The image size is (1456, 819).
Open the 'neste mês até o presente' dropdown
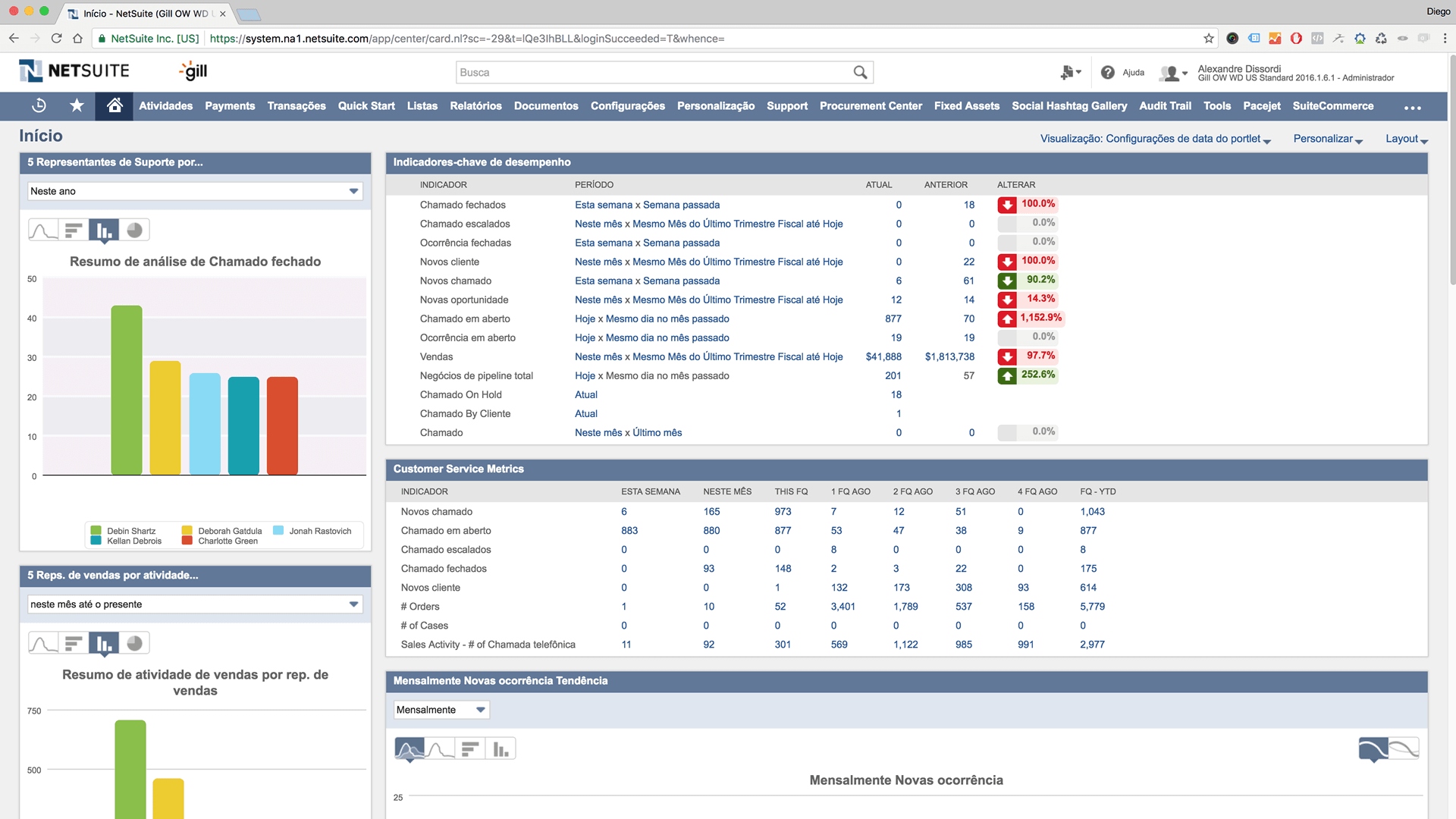tap(195, 604)
